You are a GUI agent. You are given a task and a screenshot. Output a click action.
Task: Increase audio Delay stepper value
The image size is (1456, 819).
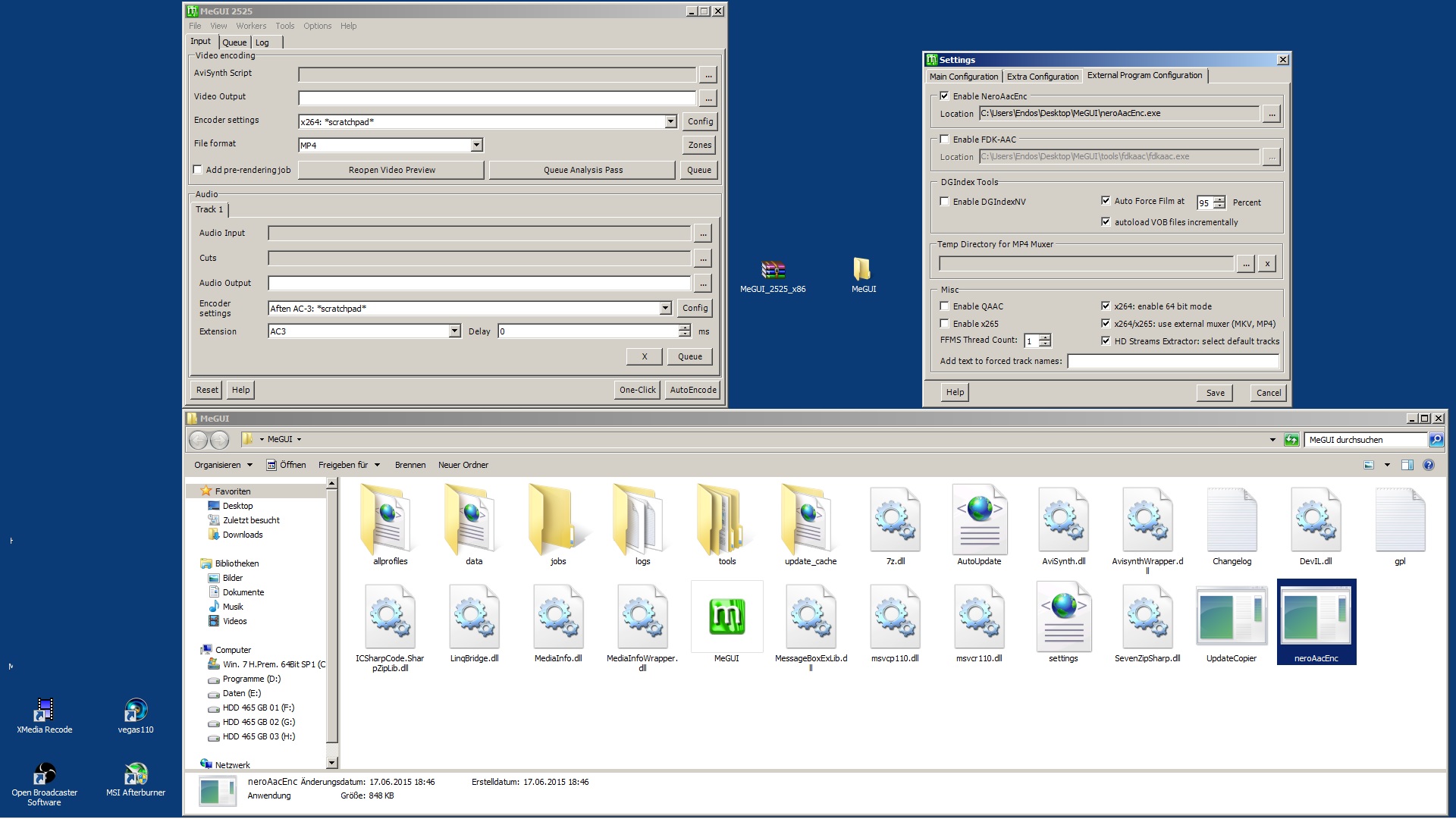point(685,328)
